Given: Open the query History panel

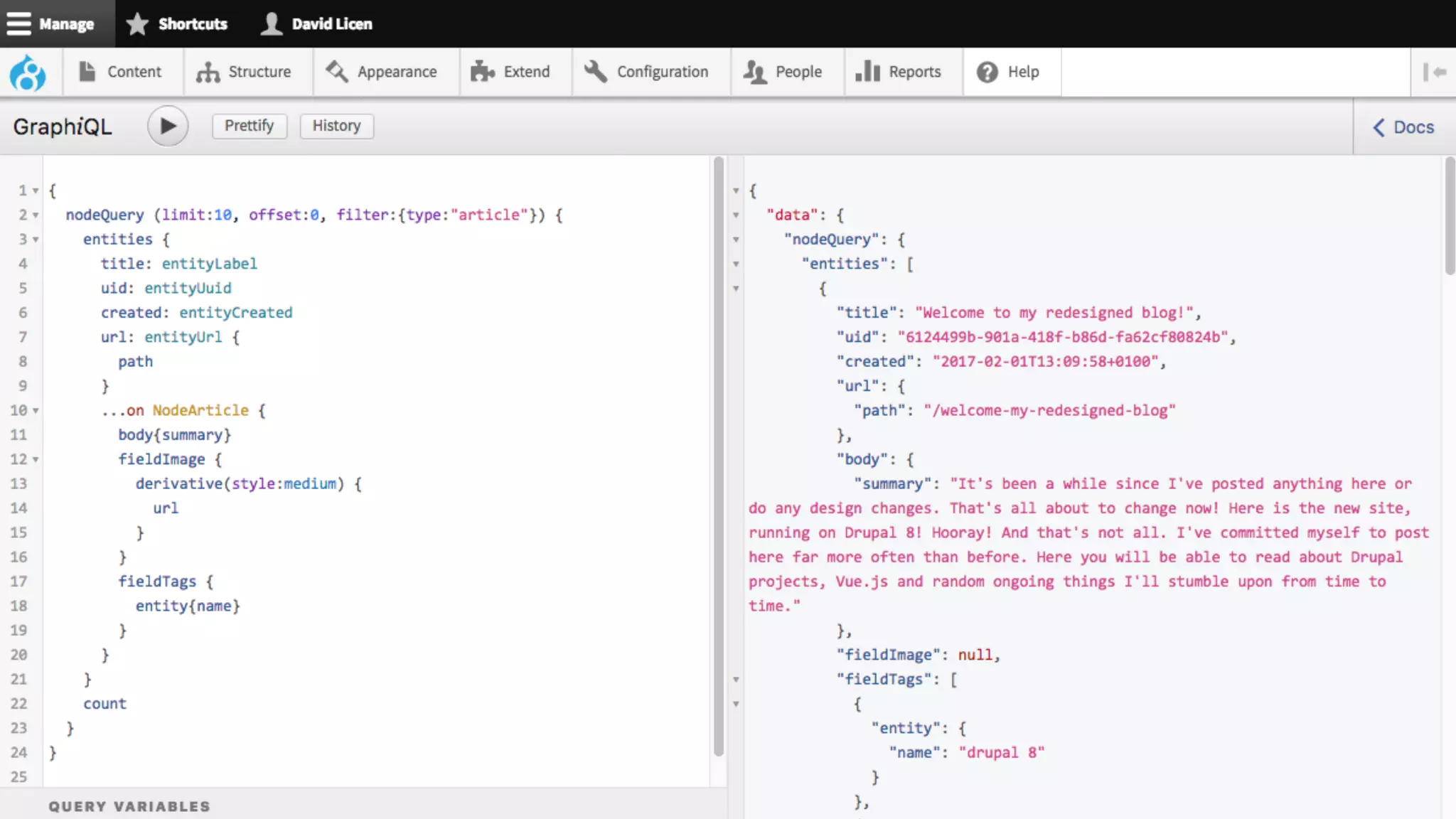Looking at the screenshot, I should pyautogui.click(x=336, y=126).
